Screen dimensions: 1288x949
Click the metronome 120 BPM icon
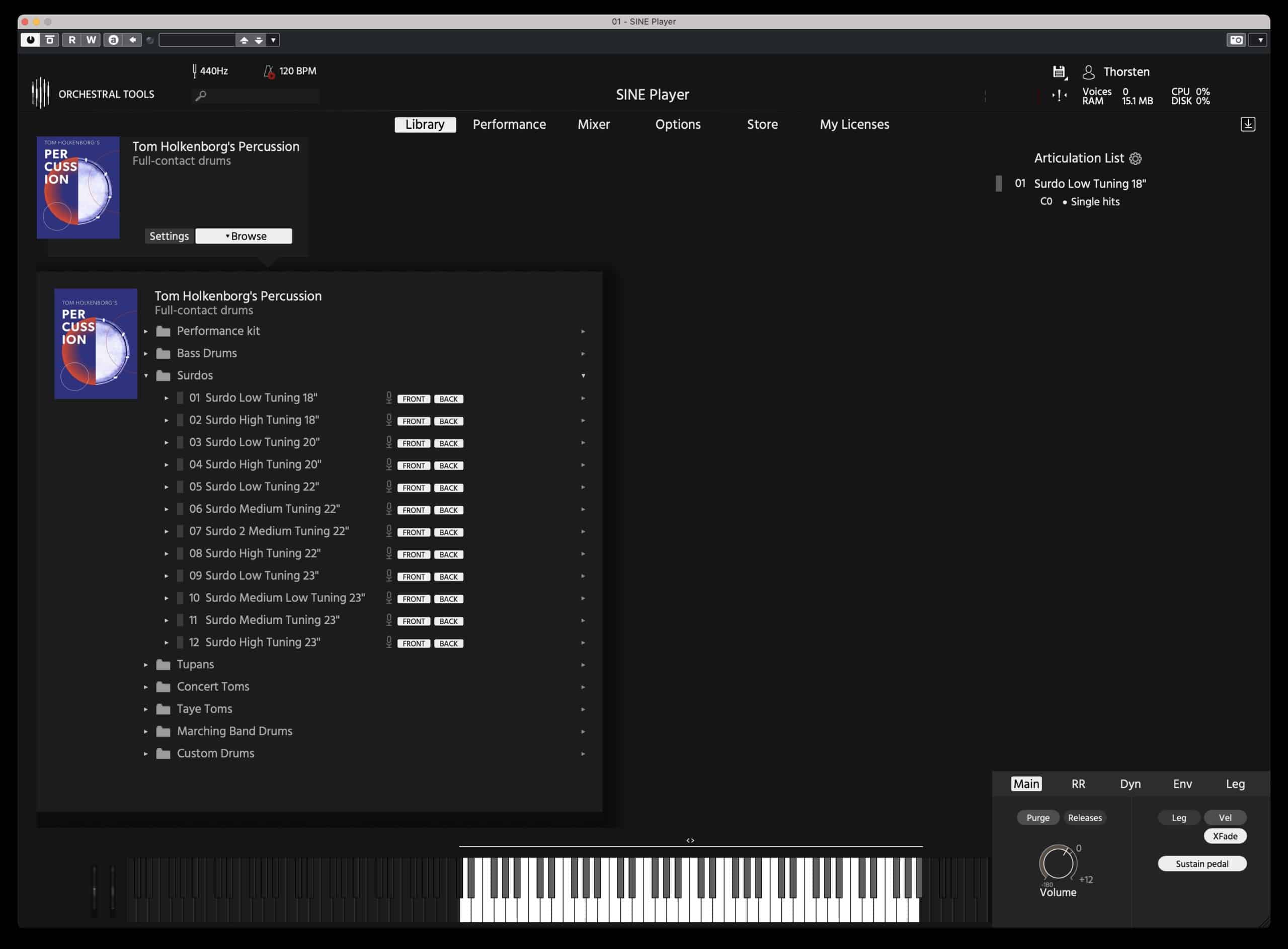[x=268, y=71]
